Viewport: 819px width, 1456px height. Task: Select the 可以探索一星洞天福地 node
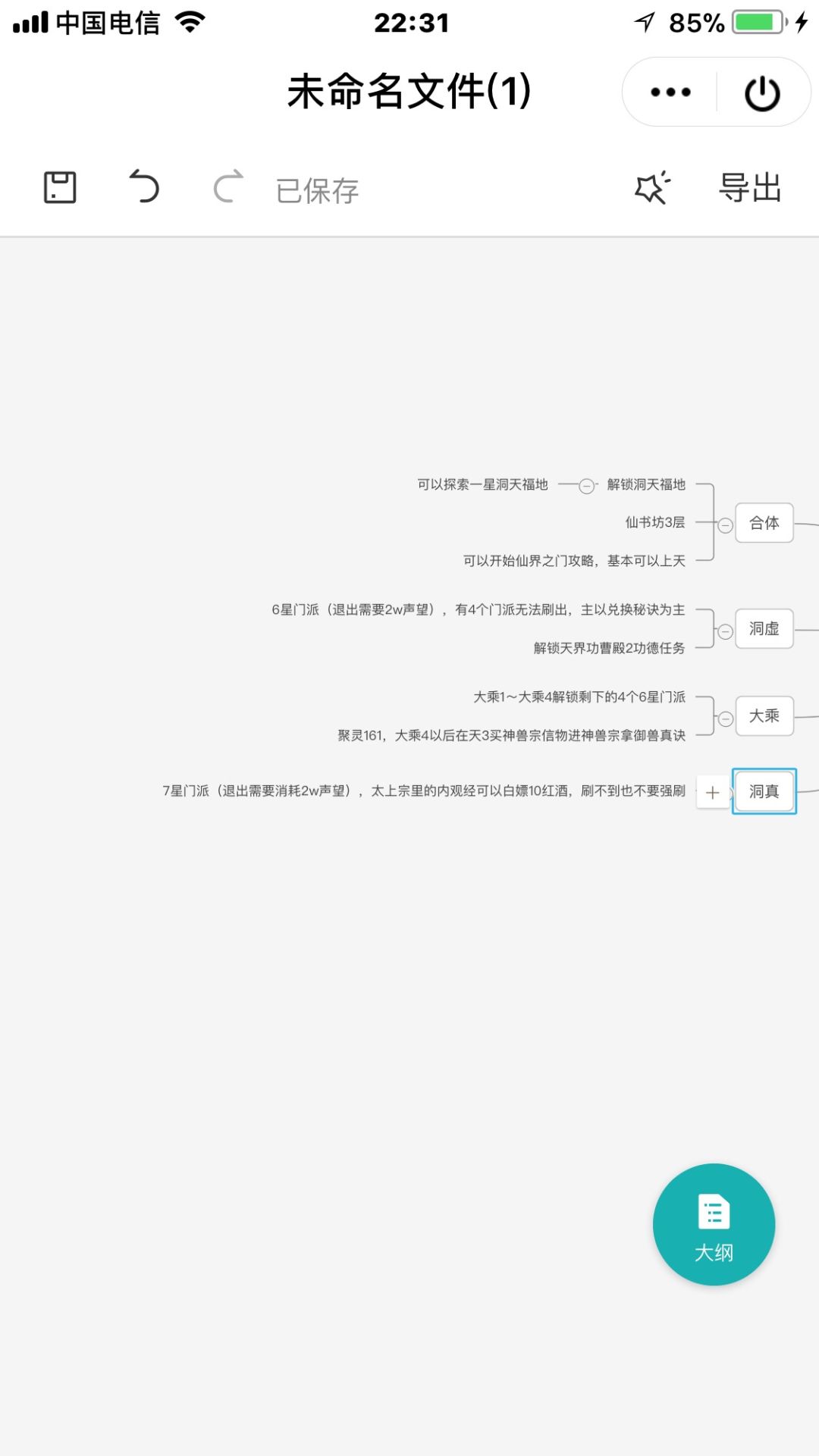point(482,484)
